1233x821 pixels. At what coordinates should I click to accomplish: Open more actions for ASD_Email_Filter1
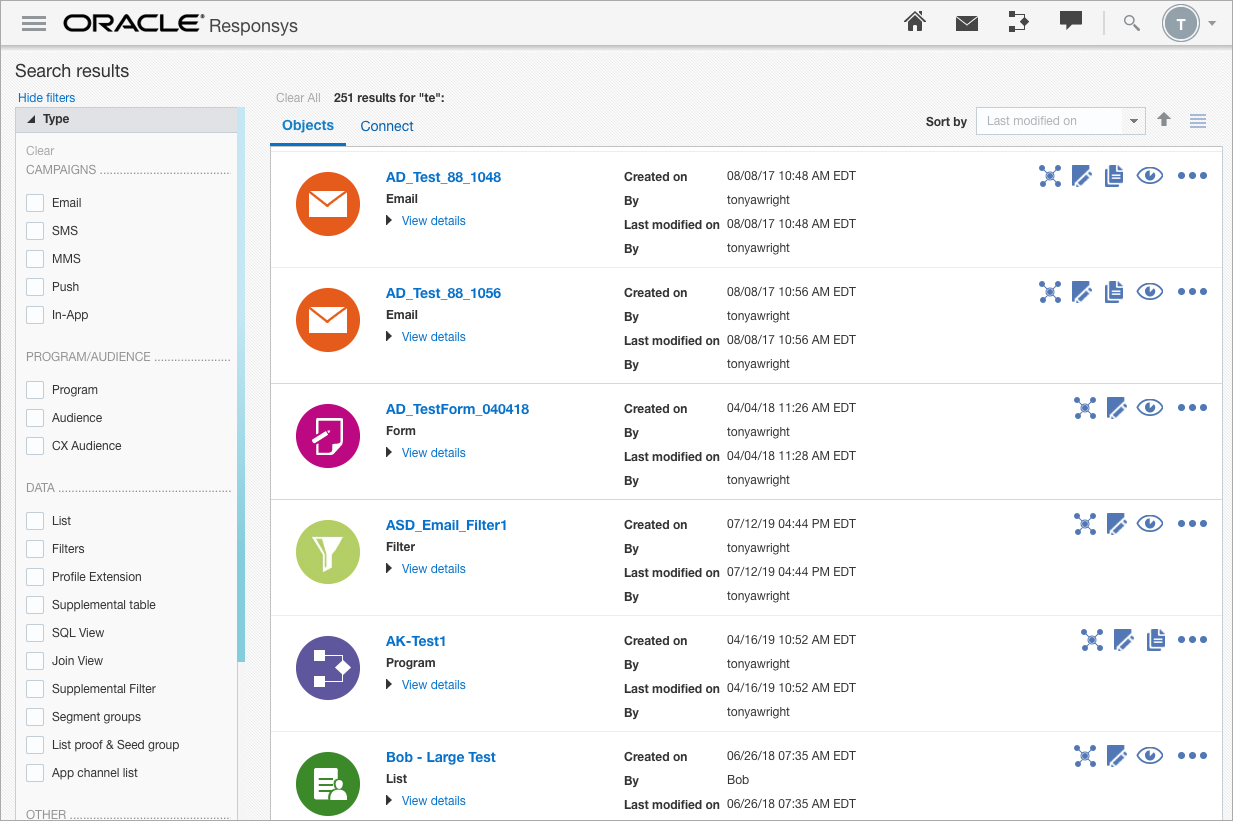1192,524
